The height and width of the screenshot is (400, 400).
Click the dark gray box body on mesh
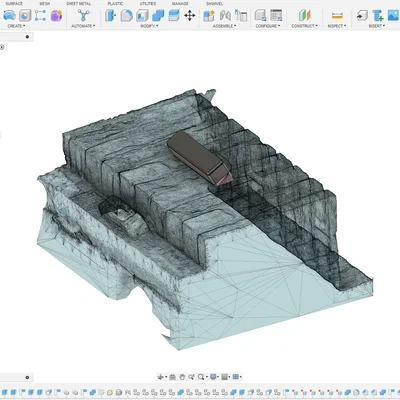coord(197,156)
